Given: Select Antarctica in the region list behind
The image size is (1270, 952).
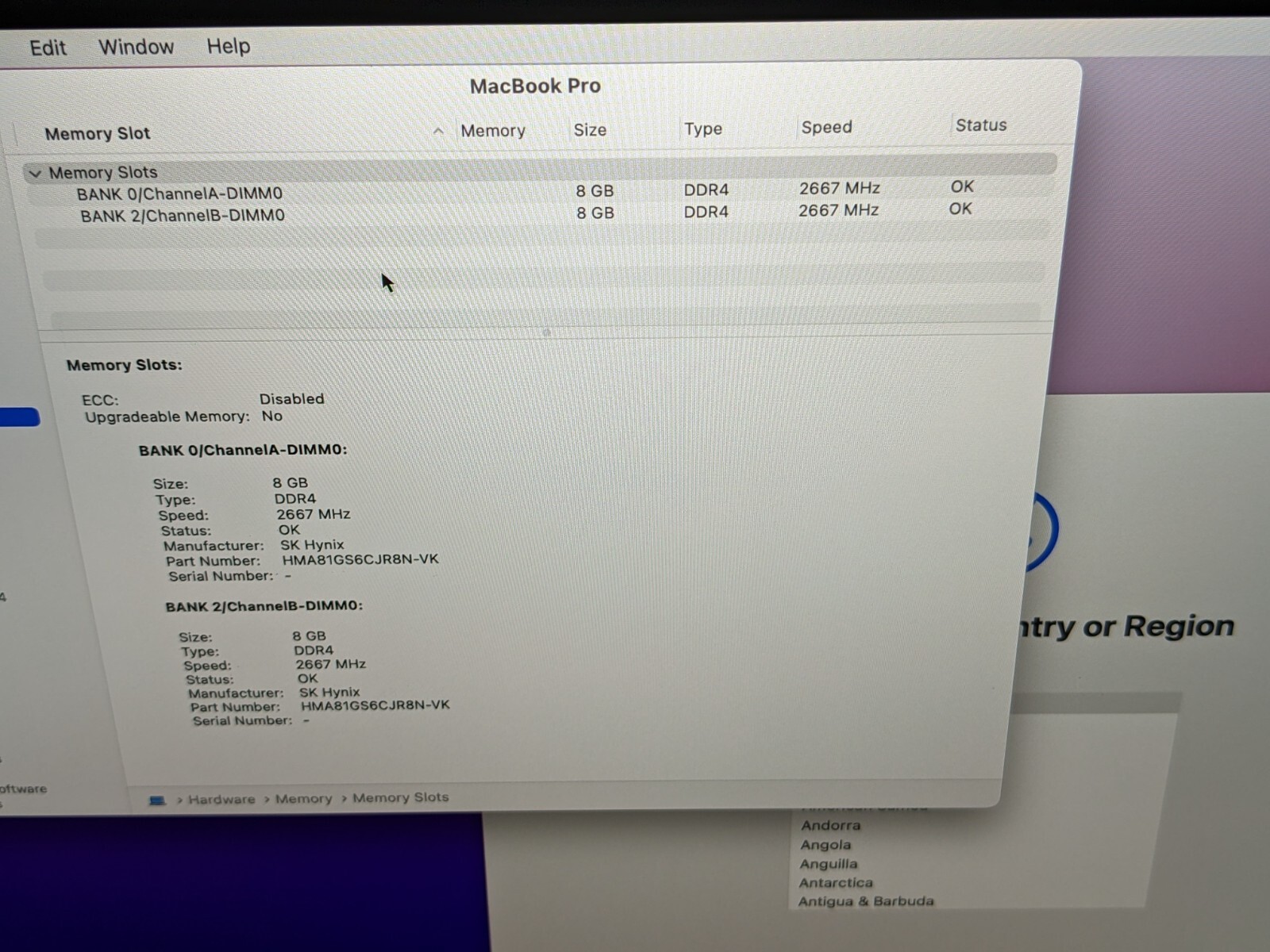Looking at the screenshot, I should pos(836,882).
